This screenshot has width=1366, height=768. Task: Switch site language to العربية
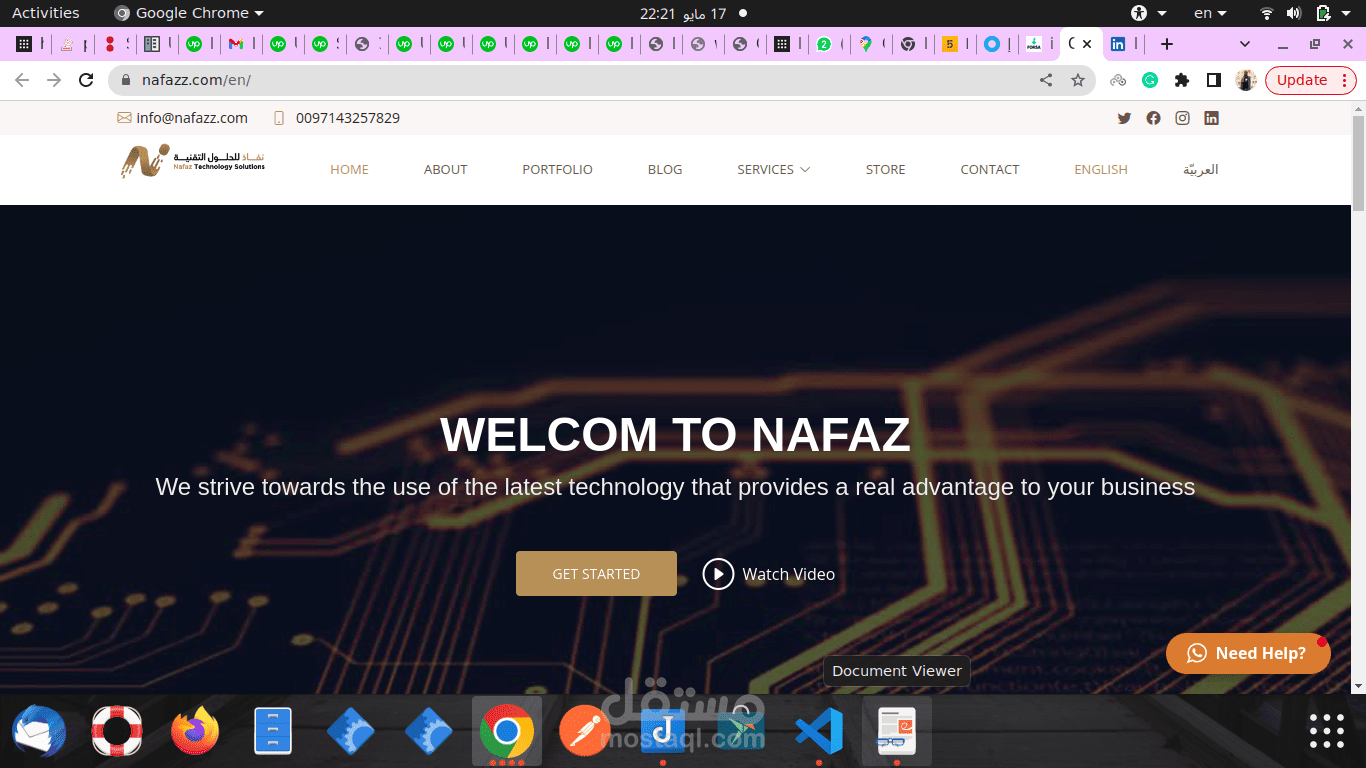coord(1201,170)
